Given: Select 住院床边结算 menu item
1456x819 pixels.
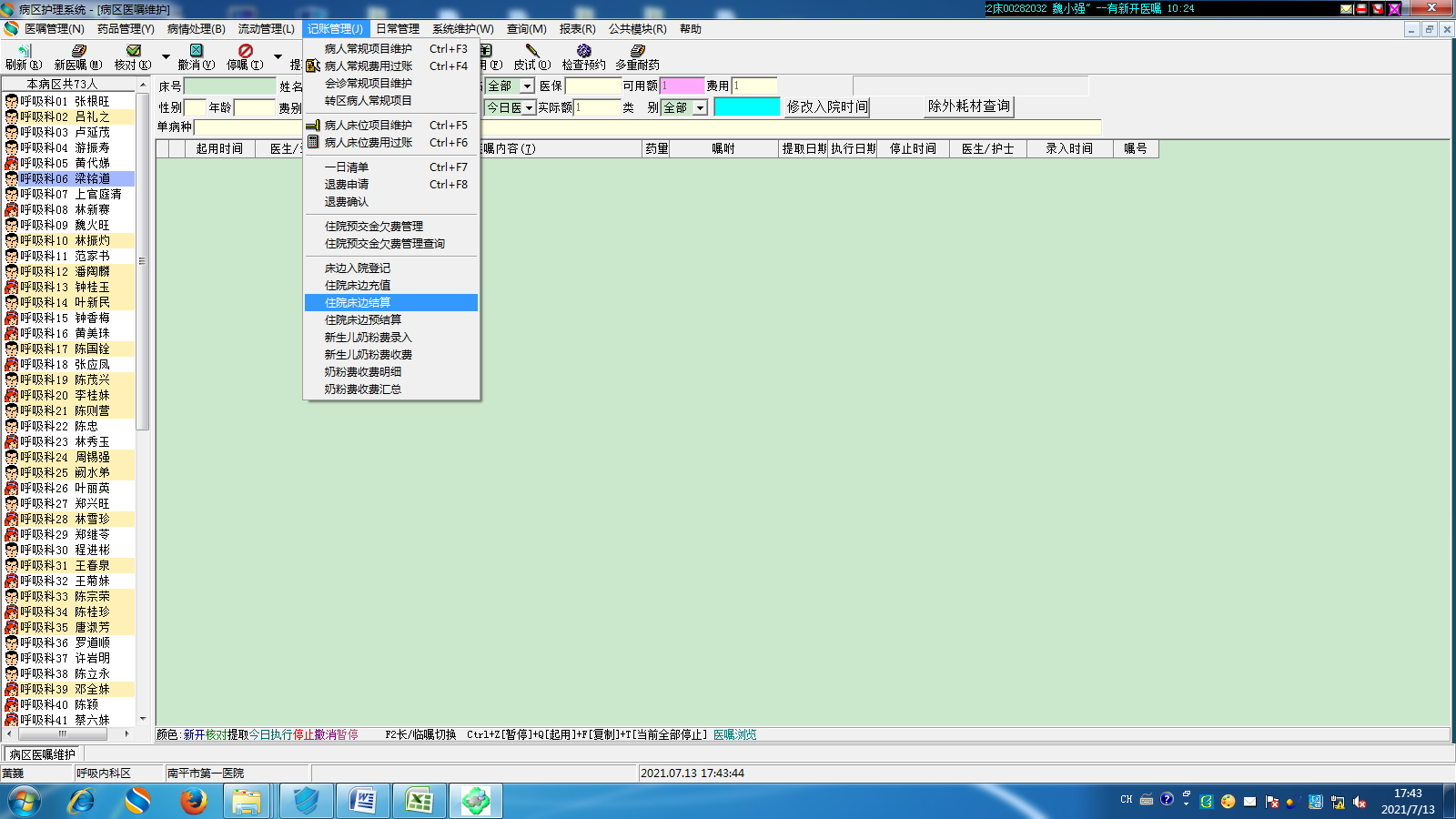Looking at the screenshot, I should [391, 303].
